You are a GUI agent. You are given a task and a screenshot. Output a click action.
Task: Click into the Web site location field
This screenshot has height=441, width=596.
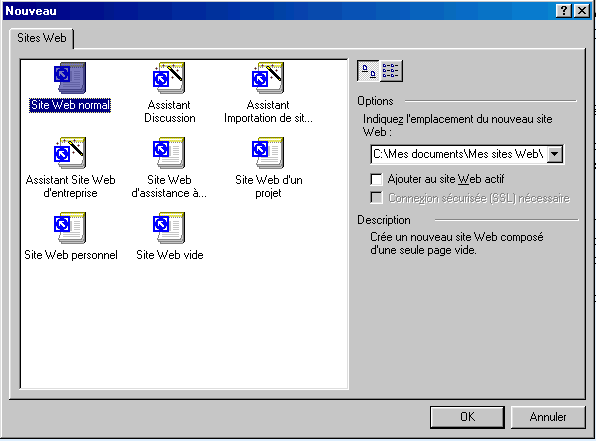coord(459,154)
